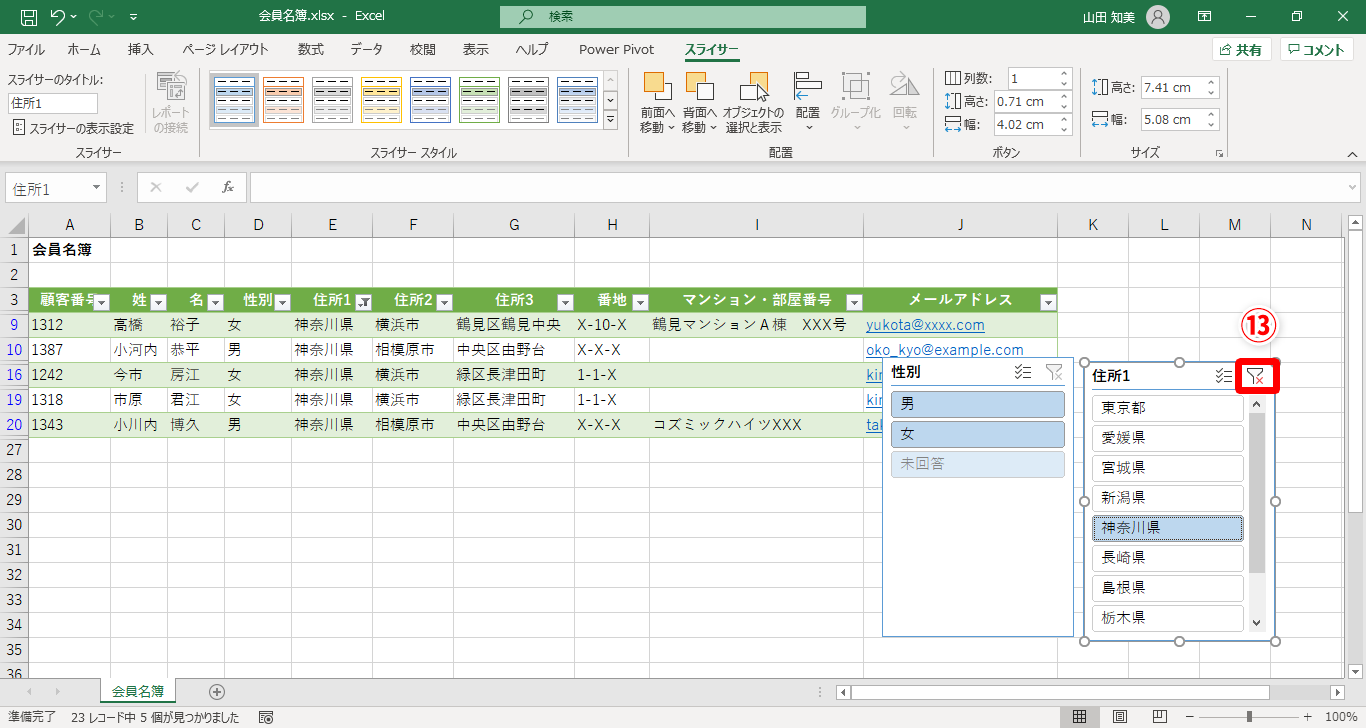Open the Name Box dropdown arrow
1366x728 pixels.
tap(96, 187)
